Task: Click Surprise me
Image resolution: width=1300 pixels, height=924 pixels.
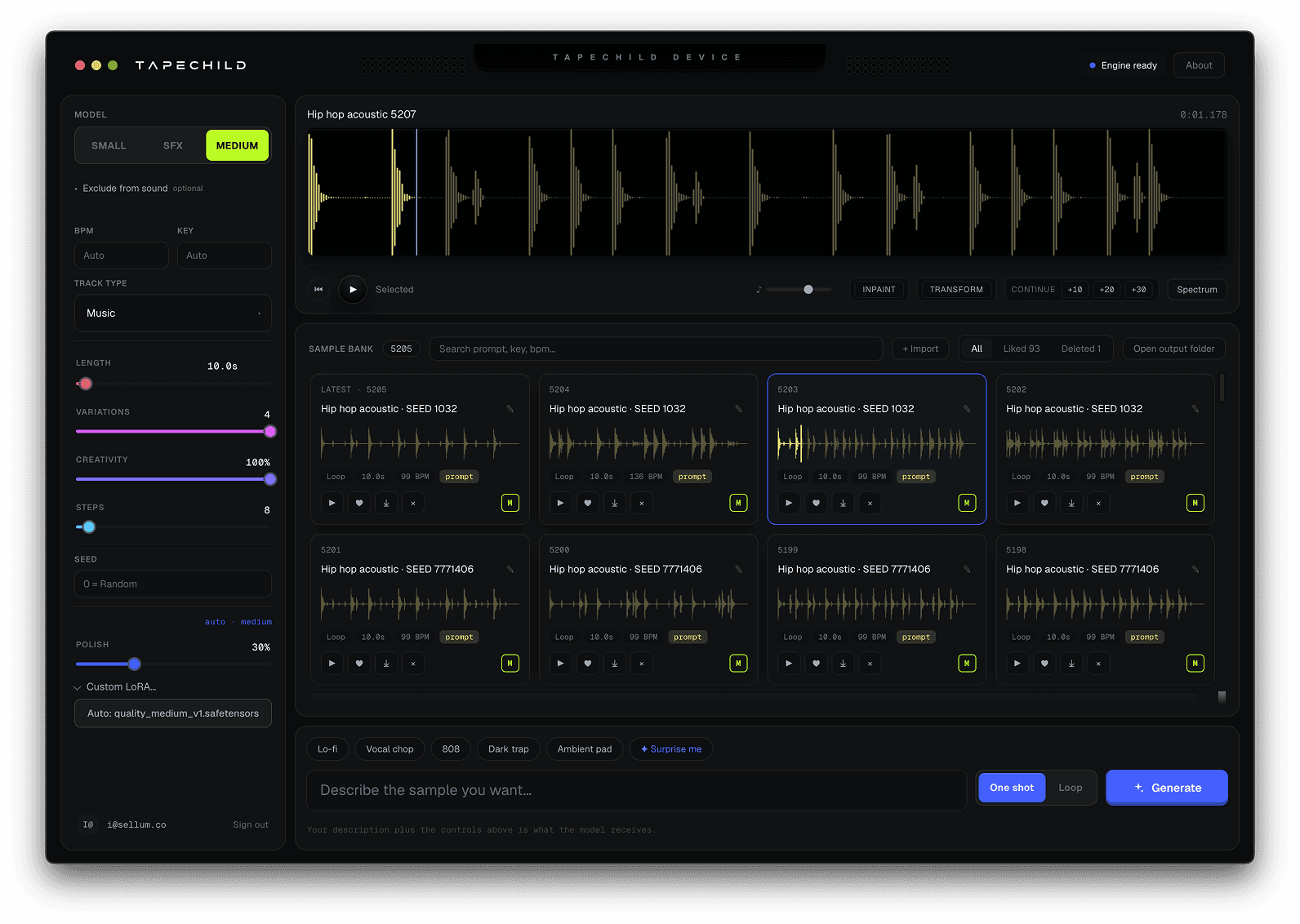Action: [x=671, y=749]
